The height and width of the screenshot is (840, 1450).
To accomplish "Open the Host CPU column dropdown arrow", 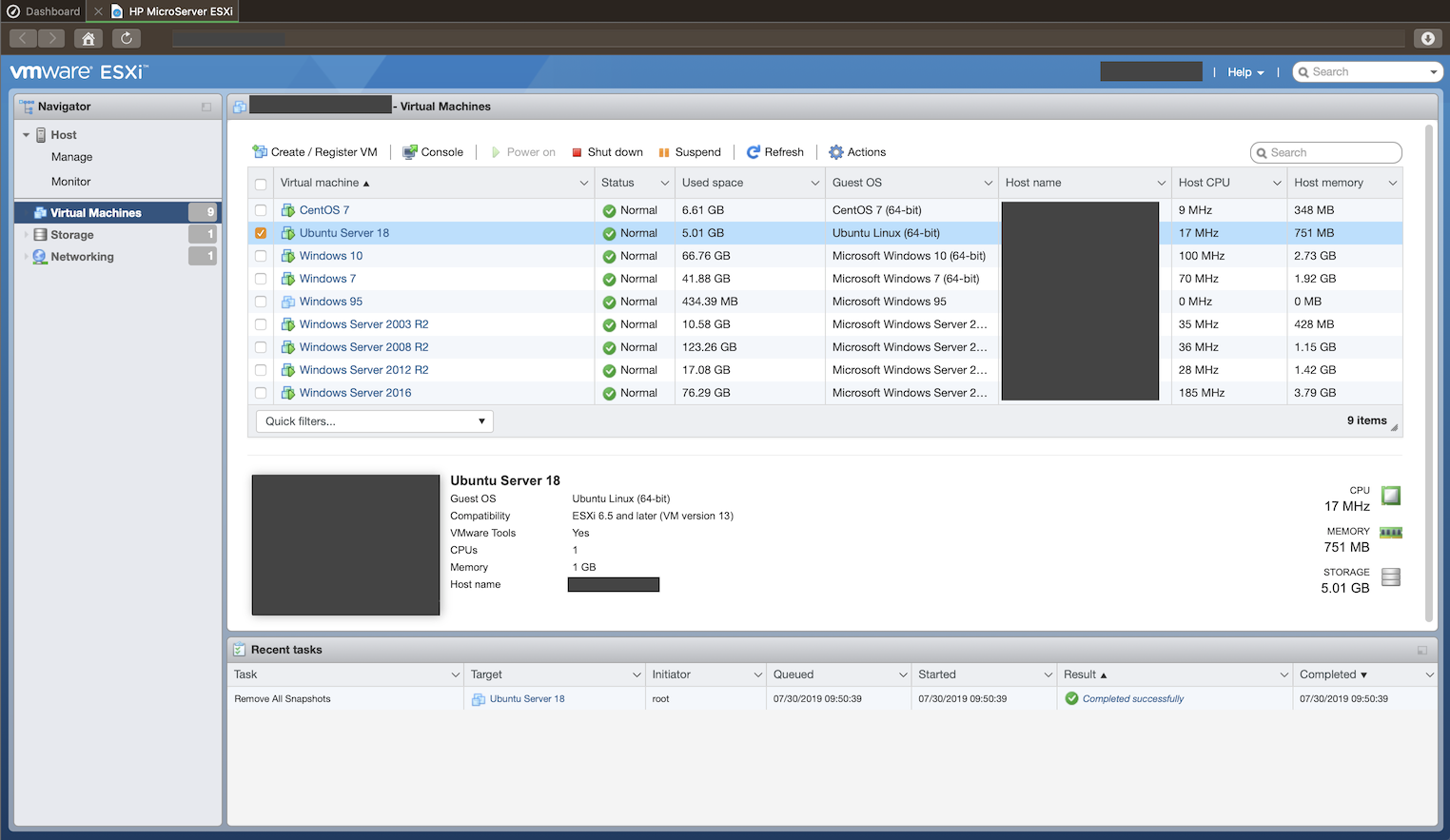I will [x=1277, y=183].
